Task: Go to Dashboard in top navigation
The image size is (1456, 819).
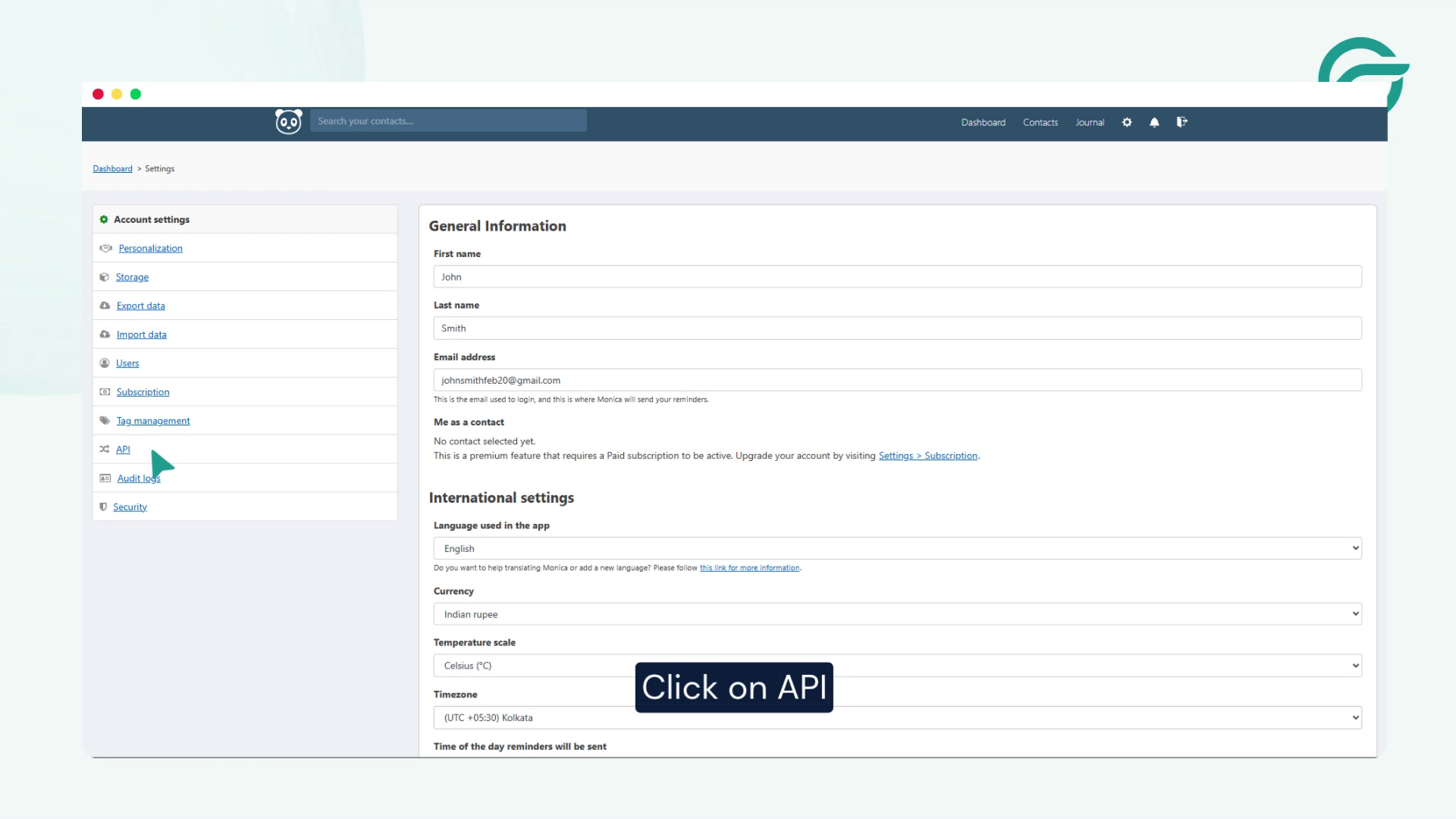Action: [983, 122]
